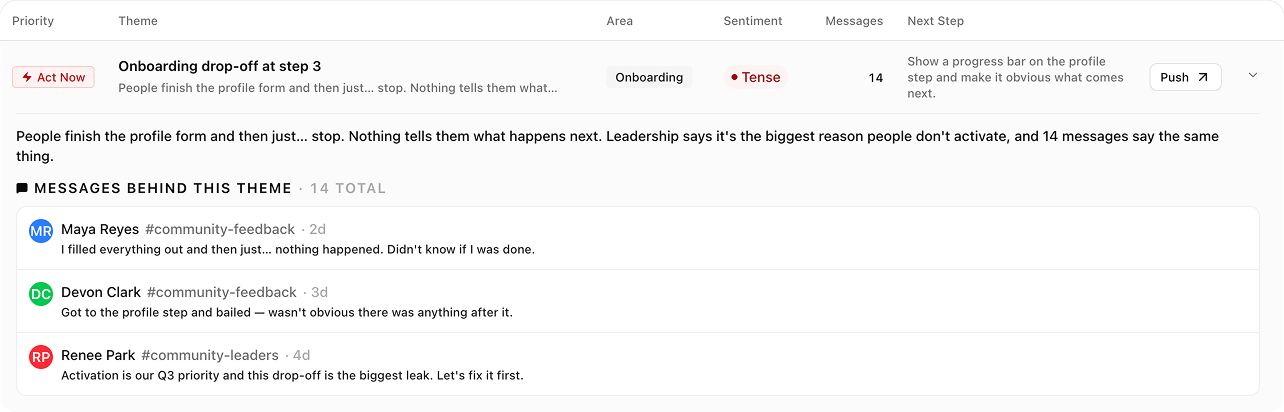
Task: Open Devon Clark's DC avatar
Action: (x=41, y=294)
